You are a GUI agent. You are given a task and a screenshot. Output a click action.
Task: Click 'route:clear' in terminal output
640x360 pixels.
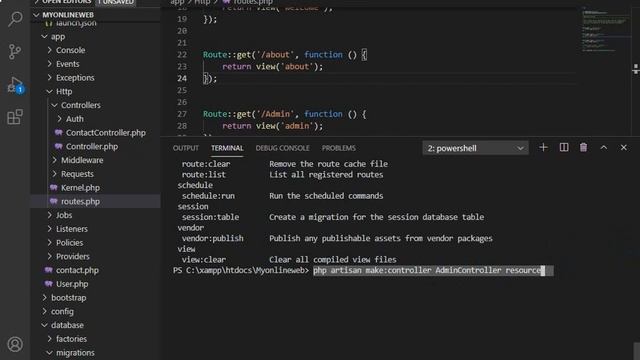(206, 164)
